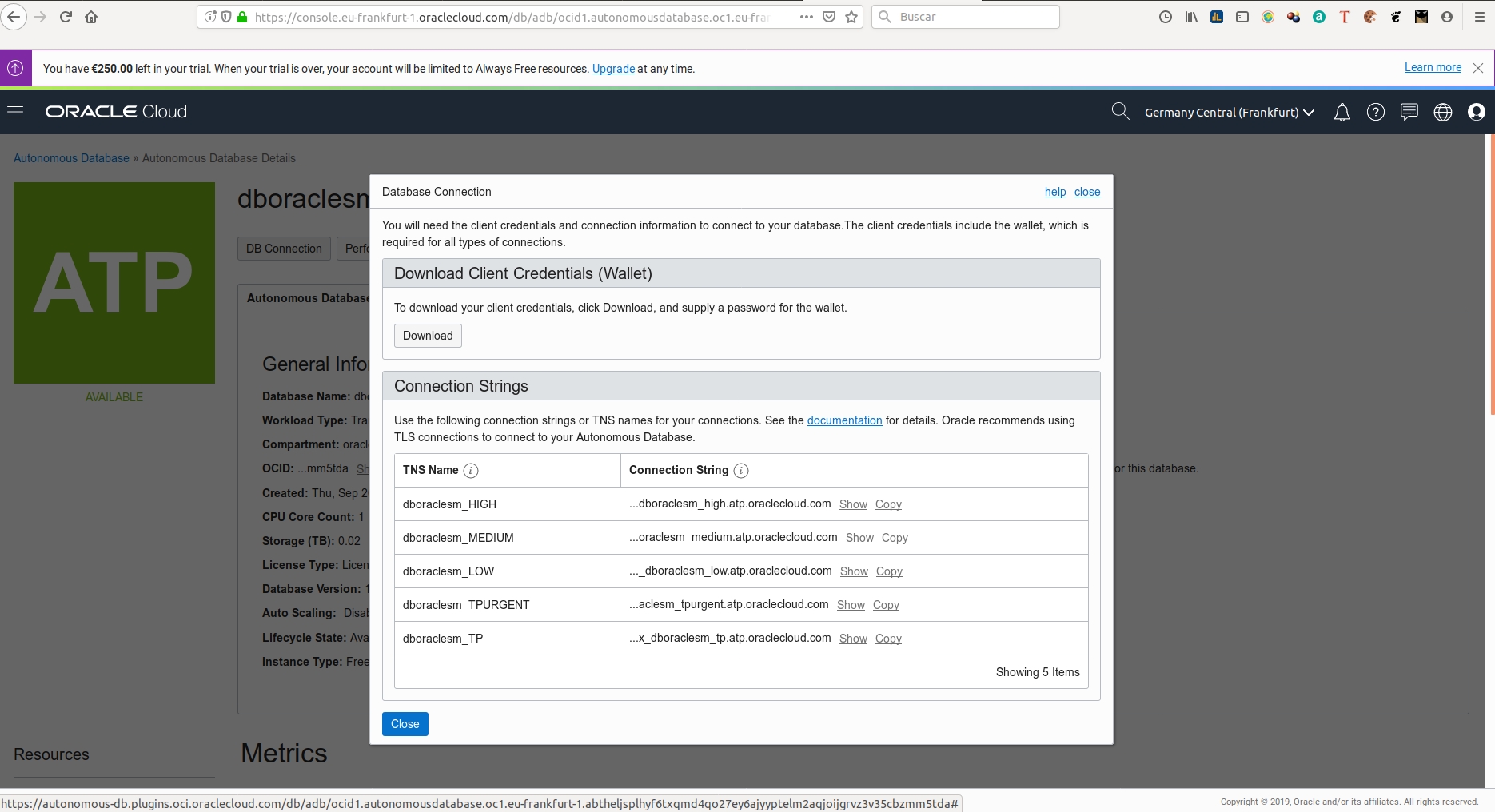Show the dboraclesm_TP connection string
Image resolution: width=1495 pixels, height=812 pixels.
pos(853,639)
